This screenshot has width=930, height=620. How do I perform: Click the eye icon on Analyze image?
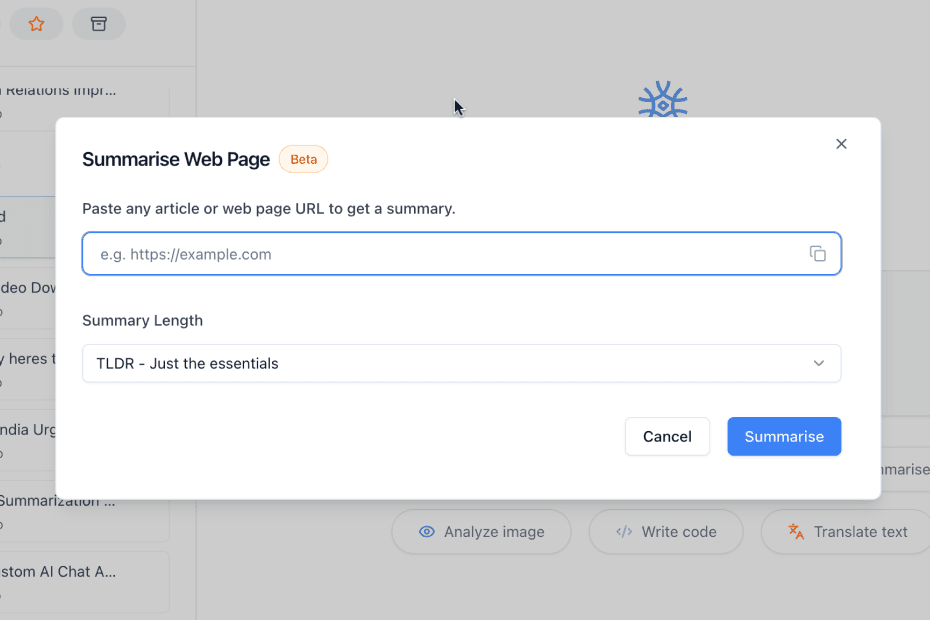[427, 532]
